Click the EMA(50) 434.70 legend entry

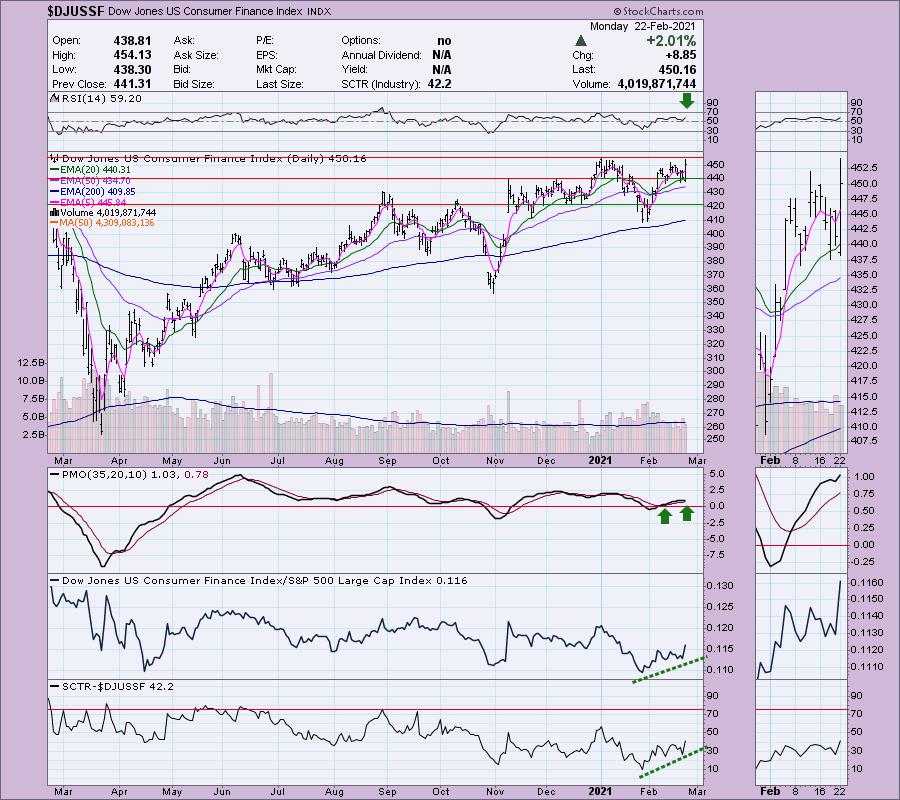pos(95,181)
